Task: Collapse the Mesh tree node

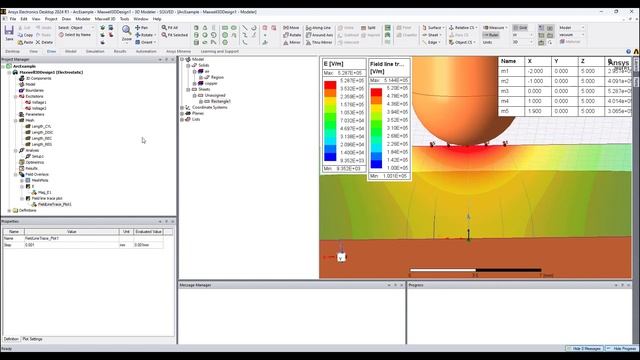Action: [16, 120]
